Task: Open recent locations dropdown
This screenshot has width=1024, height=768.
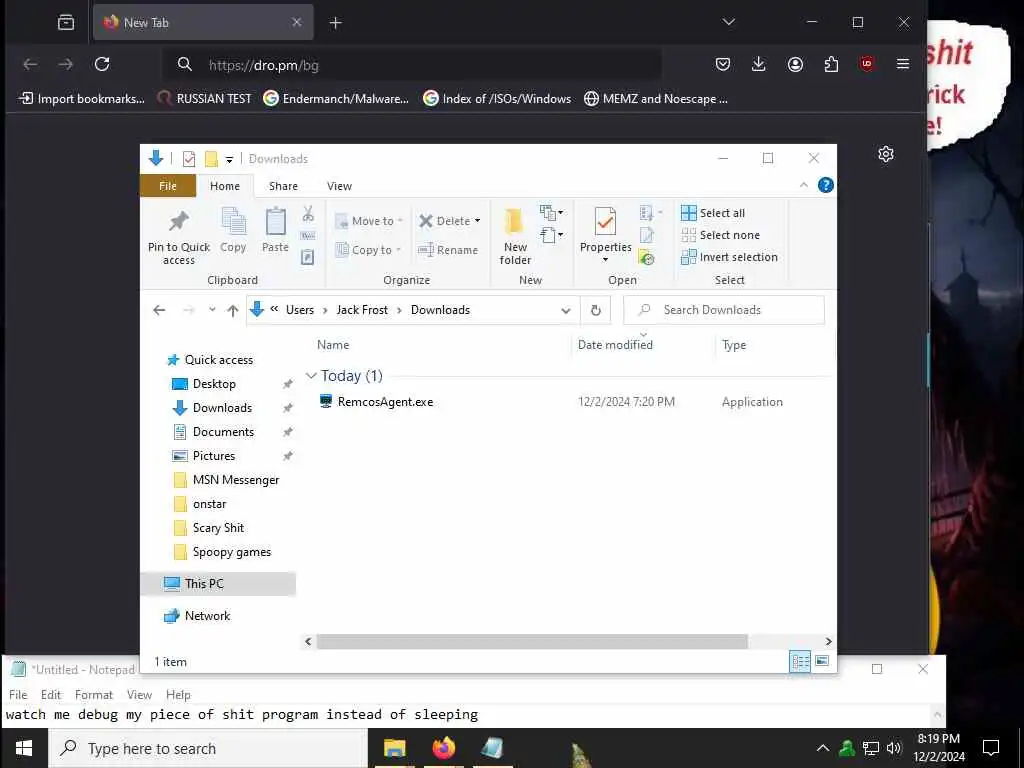Action: (212, 310)
